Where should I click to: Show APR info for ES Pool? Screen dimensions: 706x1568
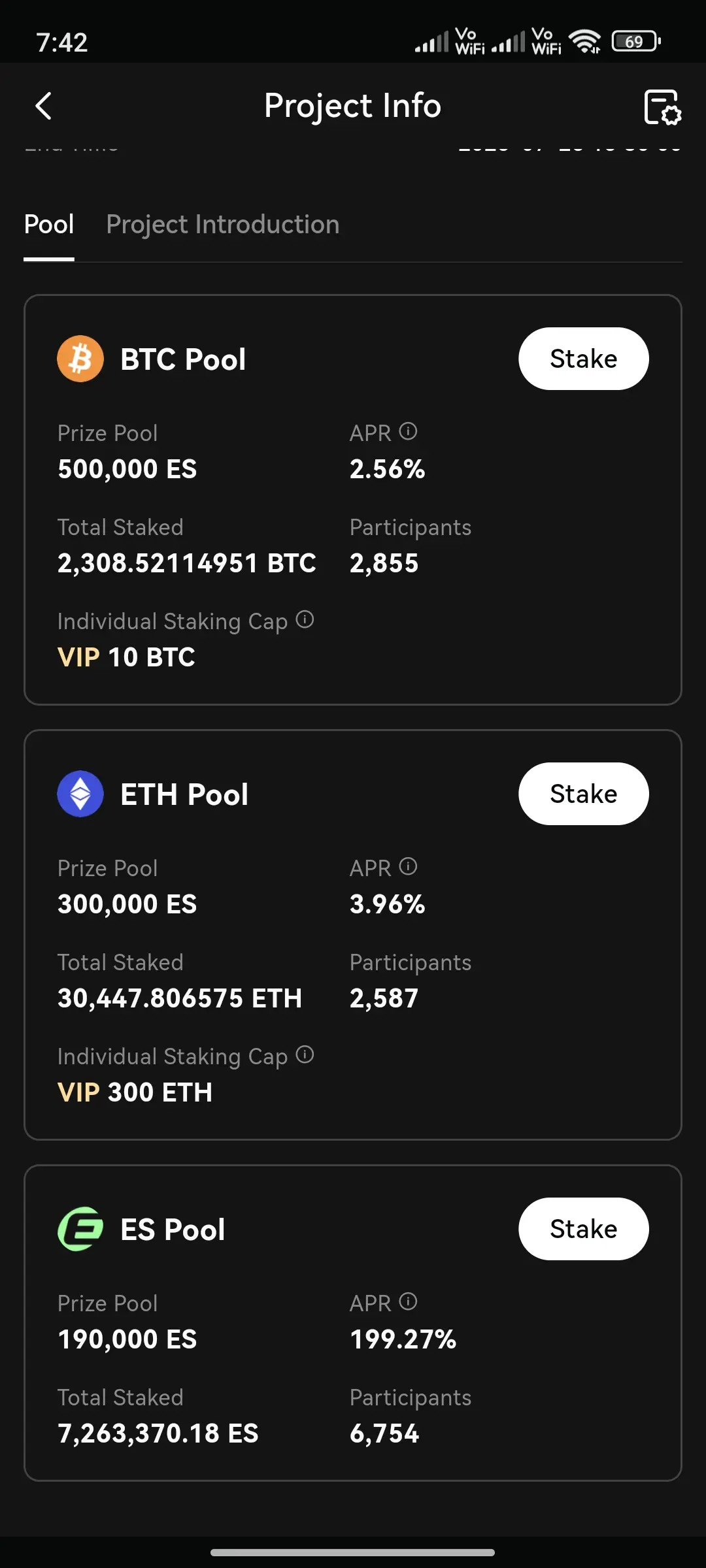[x=408, y=1301]
